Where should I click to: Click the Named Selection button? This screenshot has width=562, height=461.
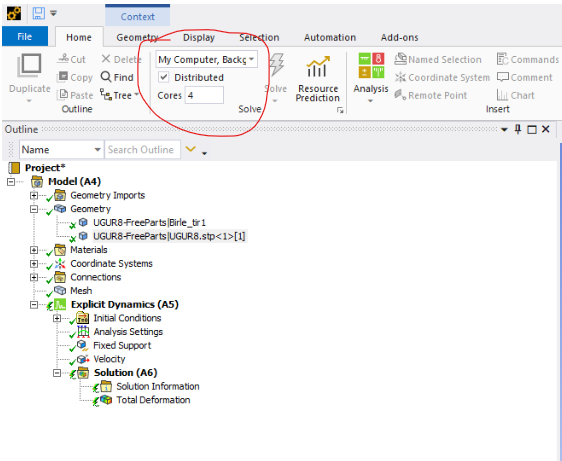point(438,60)
